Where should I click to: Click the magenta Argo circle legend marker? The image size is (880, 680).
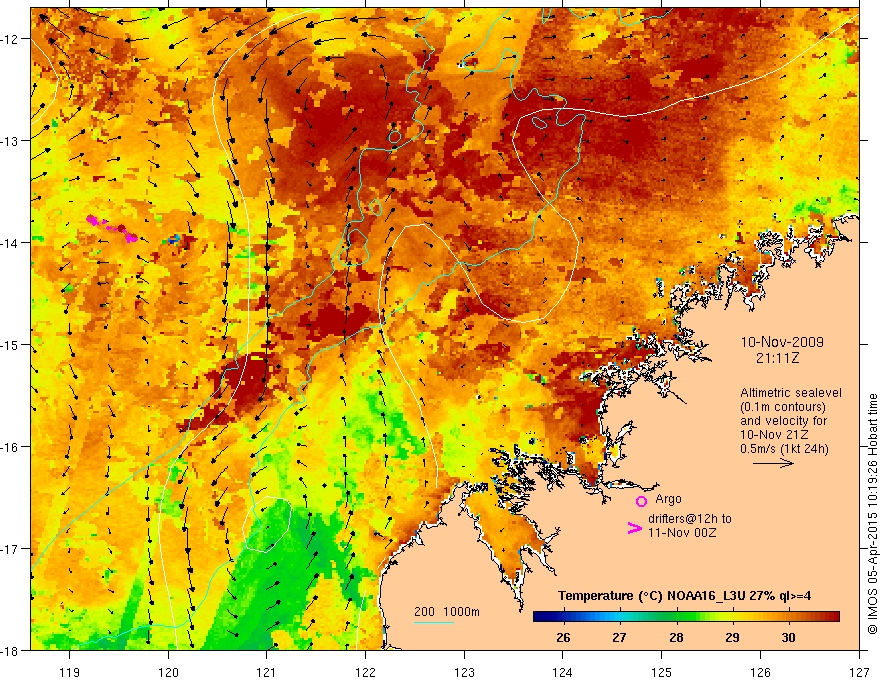pyautogui.click(x=641, y=501)
